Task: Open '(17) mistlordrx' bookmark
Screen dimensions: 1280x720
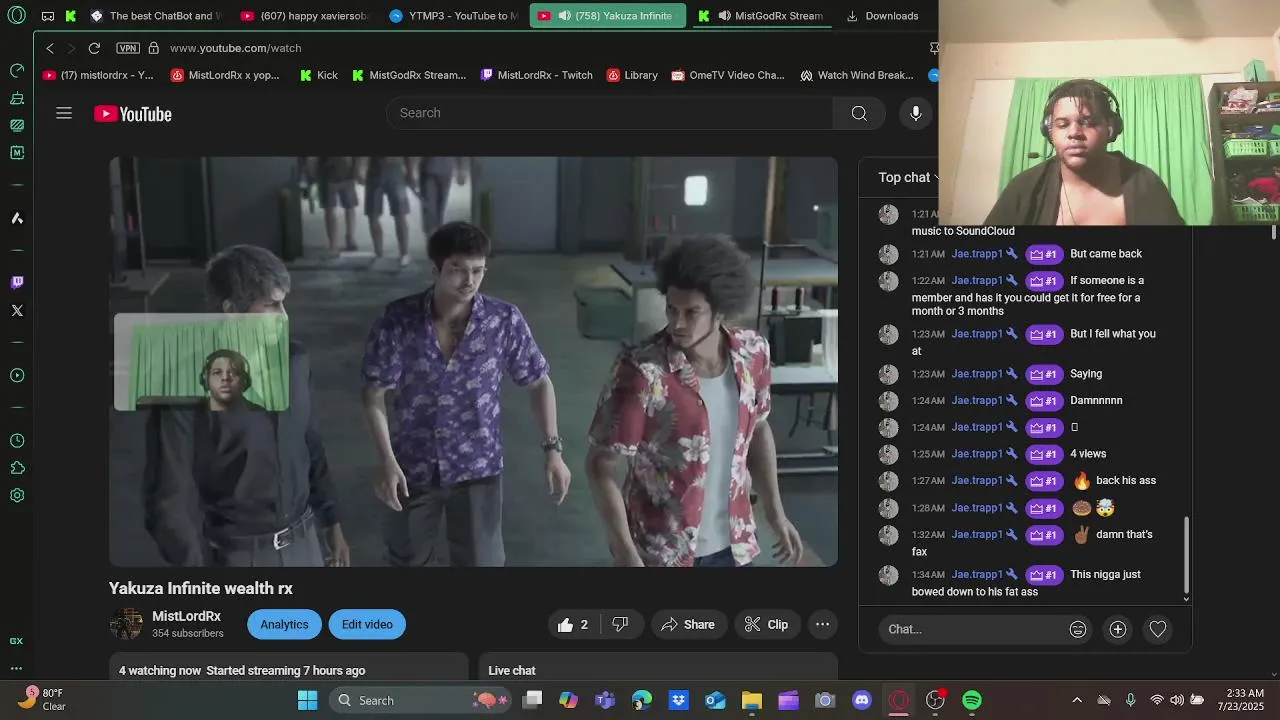Action: pos(98,75)
